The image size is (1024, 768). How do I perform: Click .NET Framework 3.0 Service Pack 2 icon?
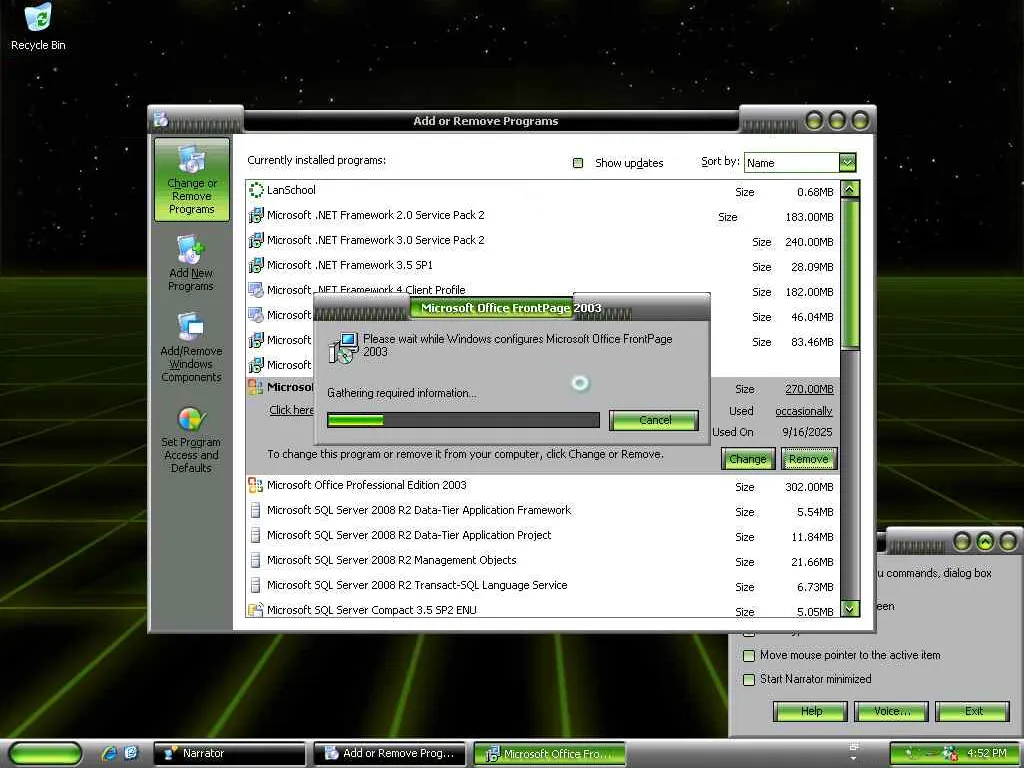click(256, 240)
